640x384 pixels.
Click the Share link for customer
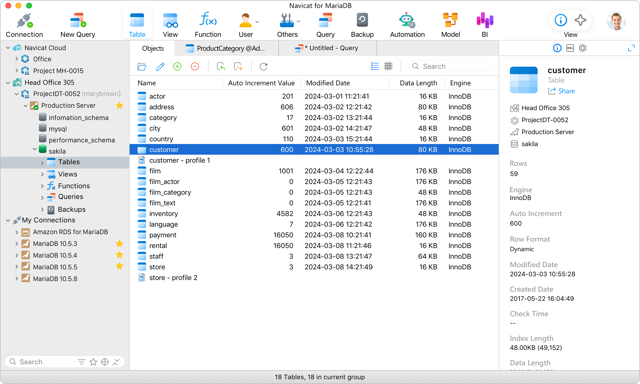(x=561, y=91)
